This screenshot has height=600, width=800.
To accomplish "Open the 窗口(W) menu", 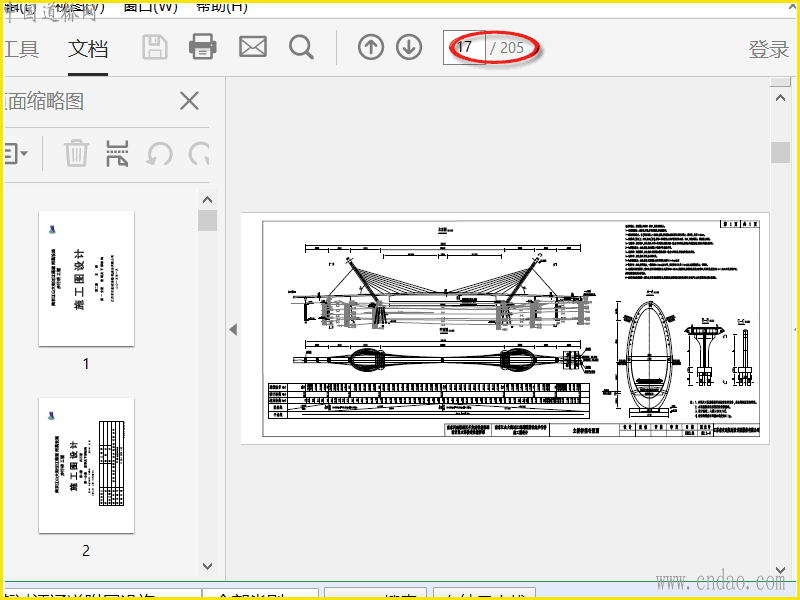I will [x=151, y=7].
